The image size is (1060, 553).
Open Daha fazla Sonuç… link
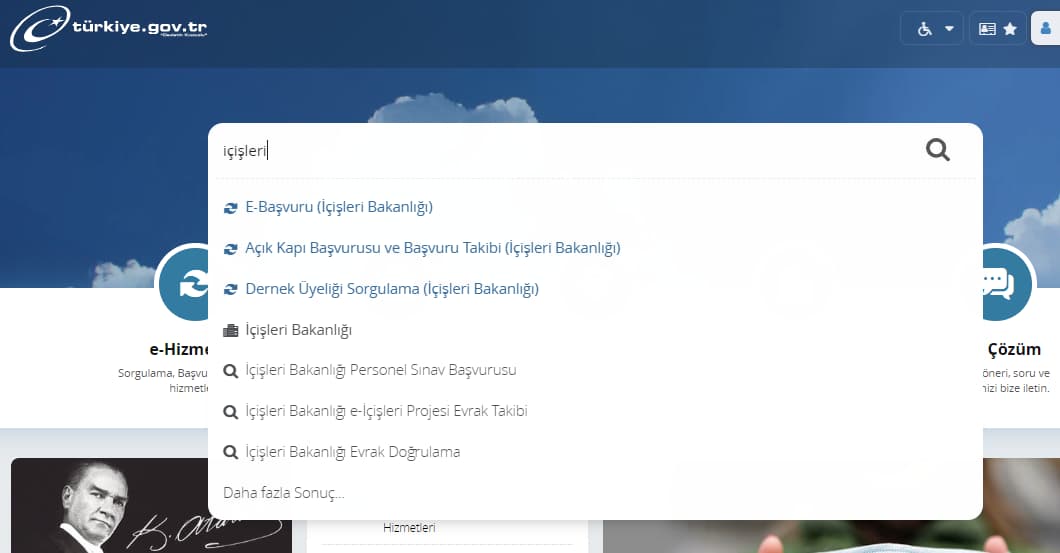(284, 493)
